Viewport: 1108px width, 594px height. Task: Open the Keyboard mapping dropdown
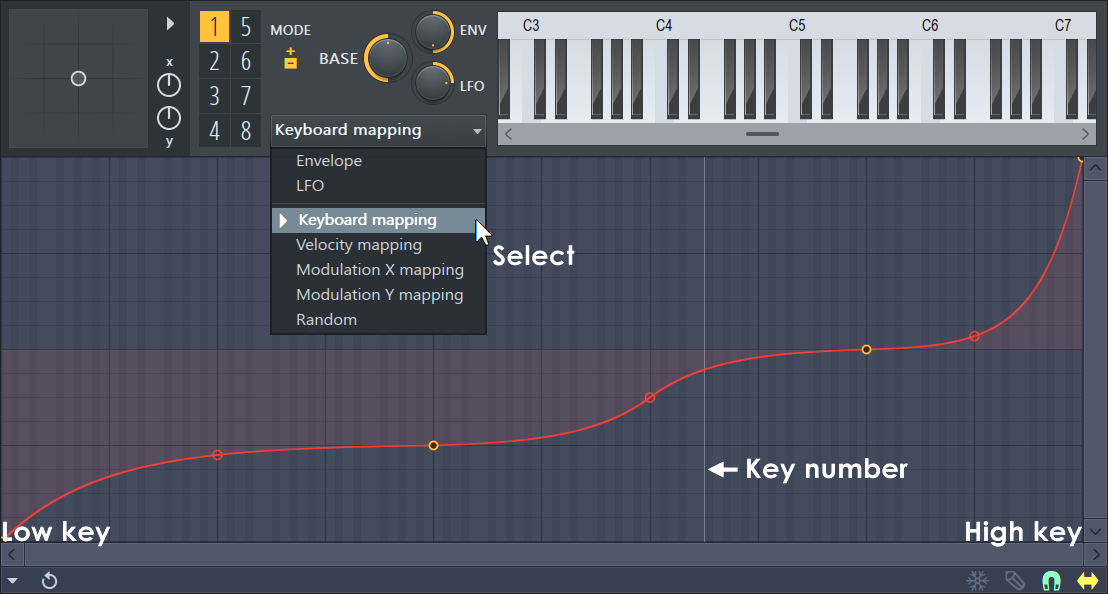pyautogui.click(x=378, y=131)
